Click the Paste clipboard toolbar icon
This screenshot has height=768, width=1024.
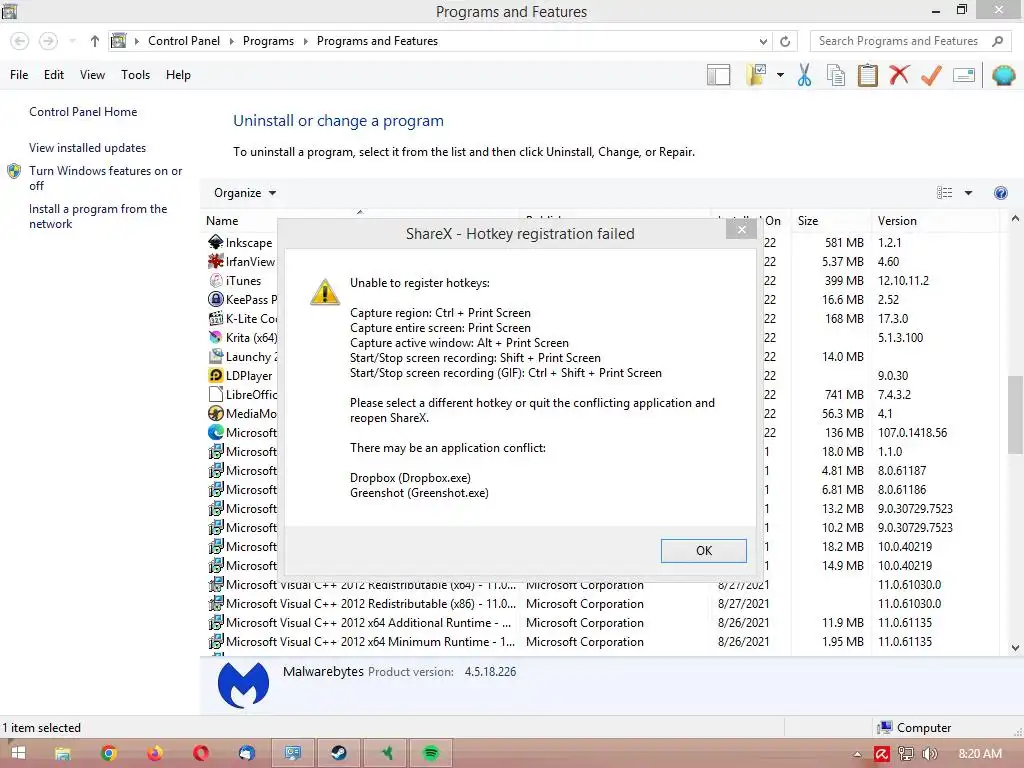[x=867, y=75]
